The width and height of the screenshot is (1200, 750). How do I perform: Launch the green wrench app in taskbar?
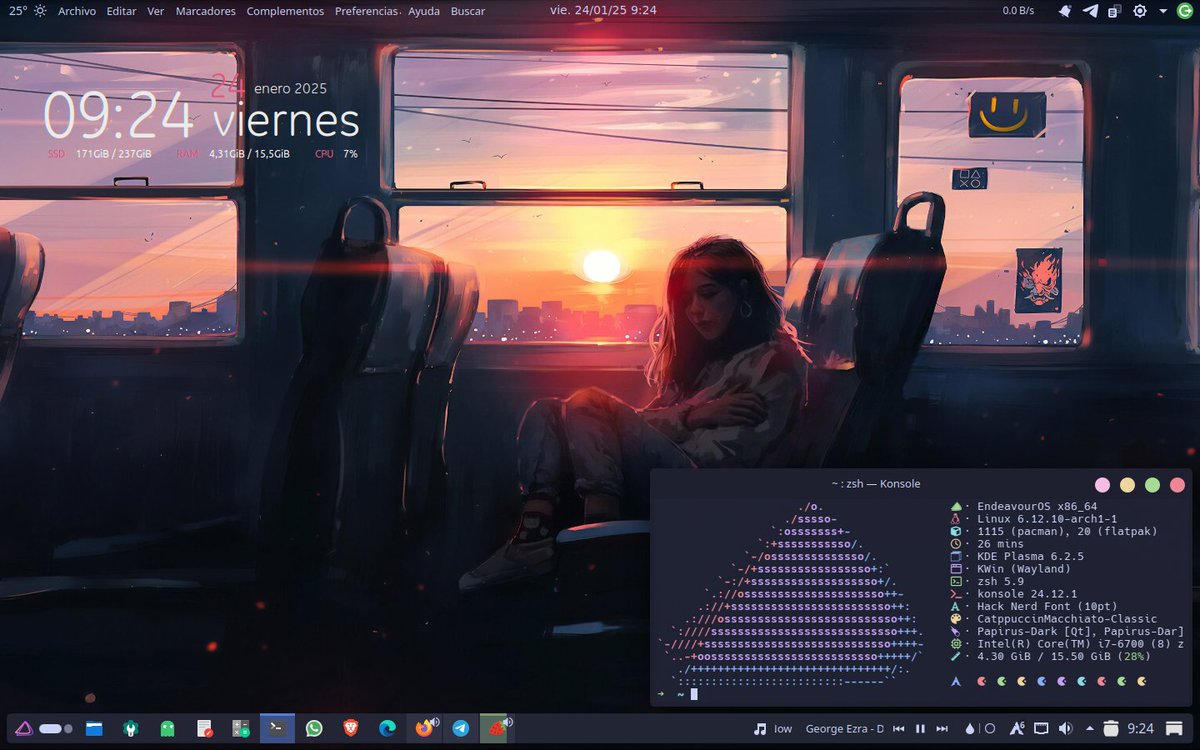click(x=131, y=728)
